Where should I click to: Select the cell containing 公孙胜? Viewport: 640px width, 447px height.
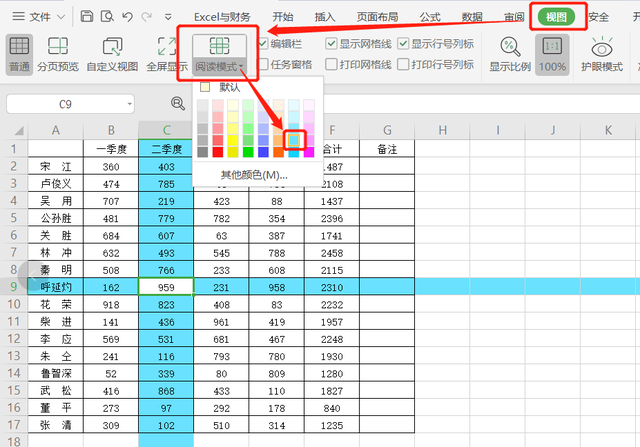pyautogui.click(x=56, y=218)
